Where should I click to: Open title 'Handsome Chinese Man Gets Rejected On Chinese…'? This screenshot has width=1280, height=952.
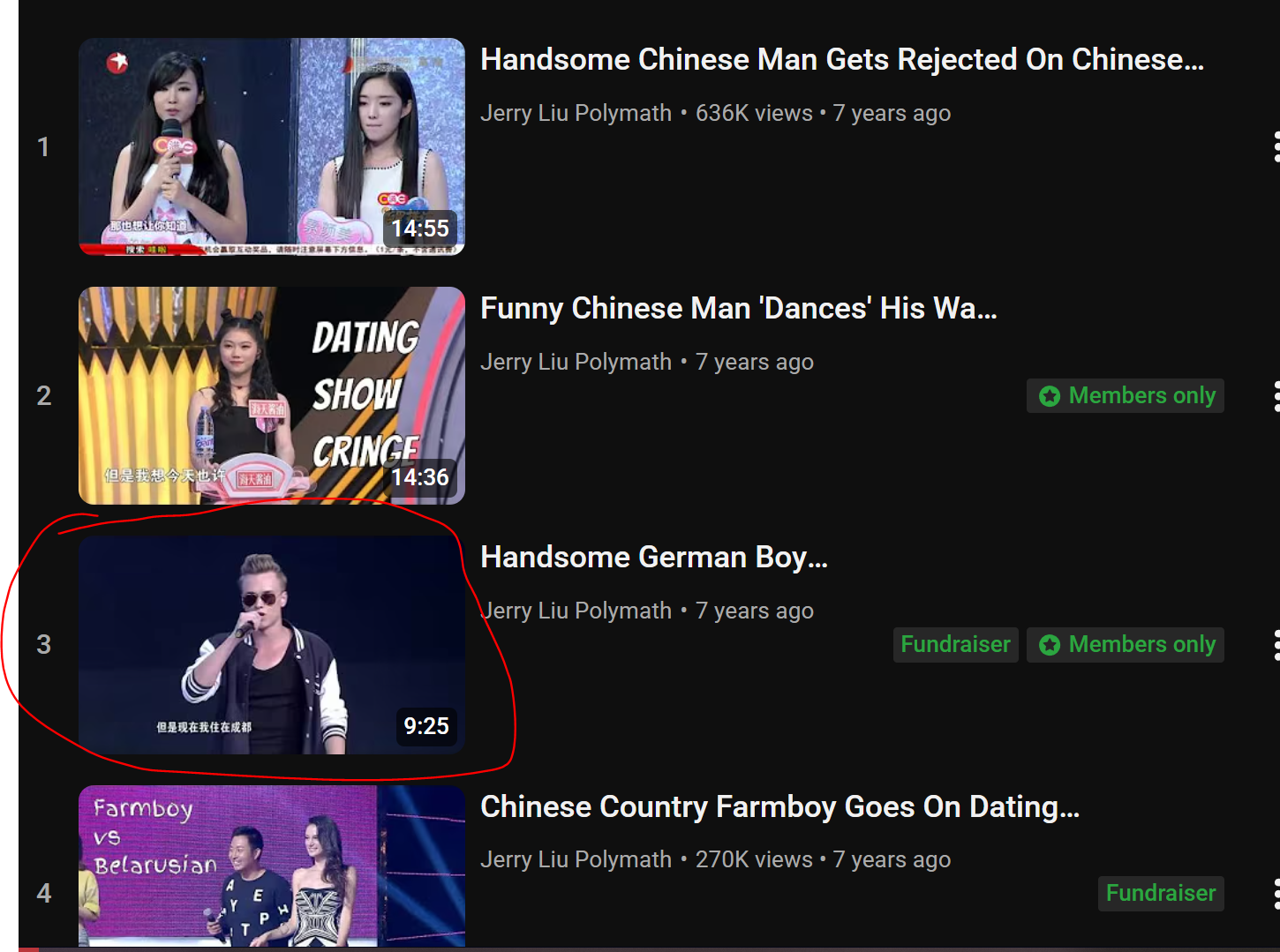click(842, 59)
